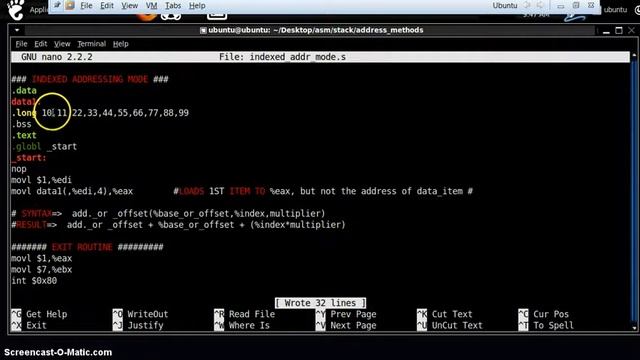Viewport: 640px width, 360px height.
Task: Open the VM toolbar Help menu
Action: tap(197, 6)
